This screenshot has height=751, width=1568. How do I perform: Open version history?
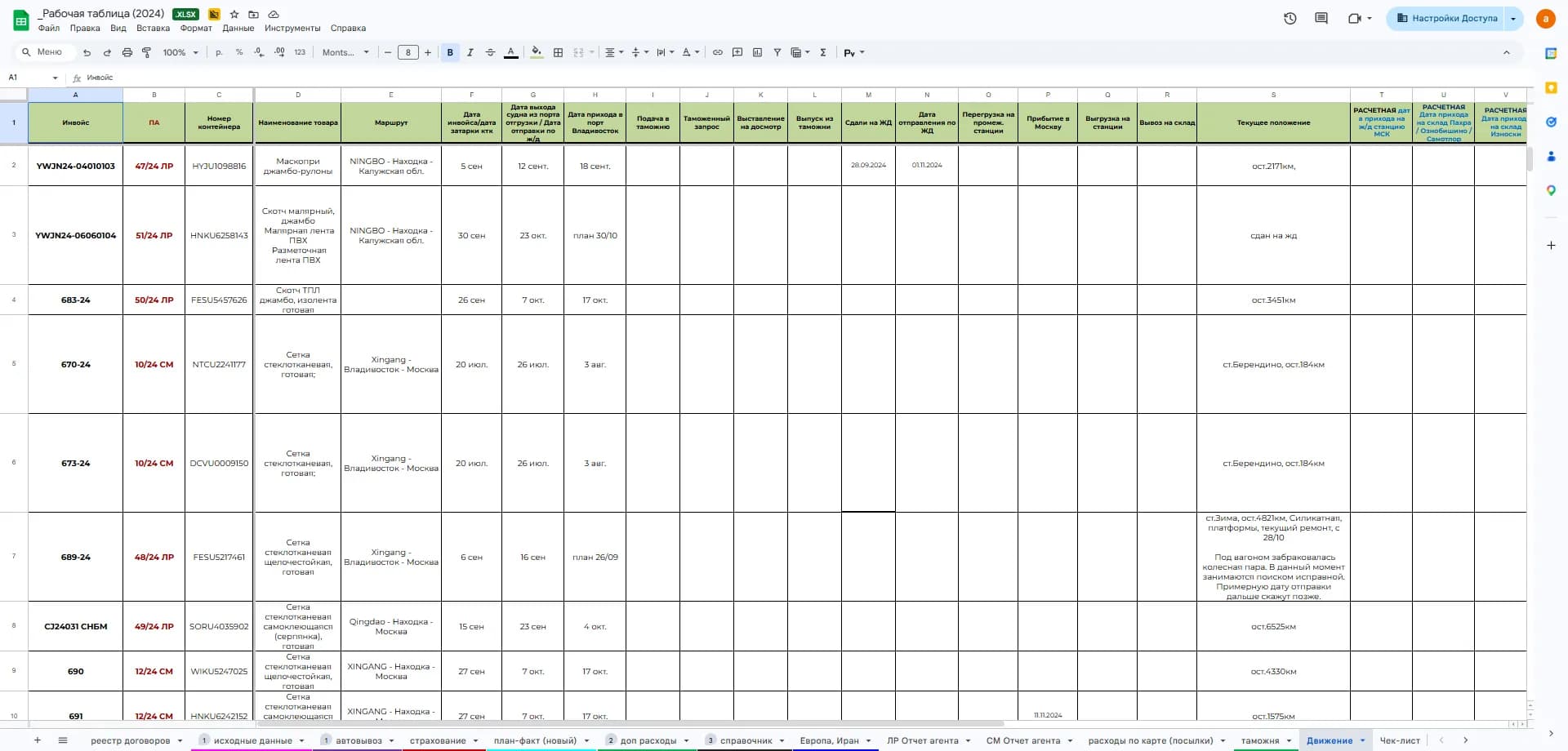pyautogui.click(x=1290, y=18)
